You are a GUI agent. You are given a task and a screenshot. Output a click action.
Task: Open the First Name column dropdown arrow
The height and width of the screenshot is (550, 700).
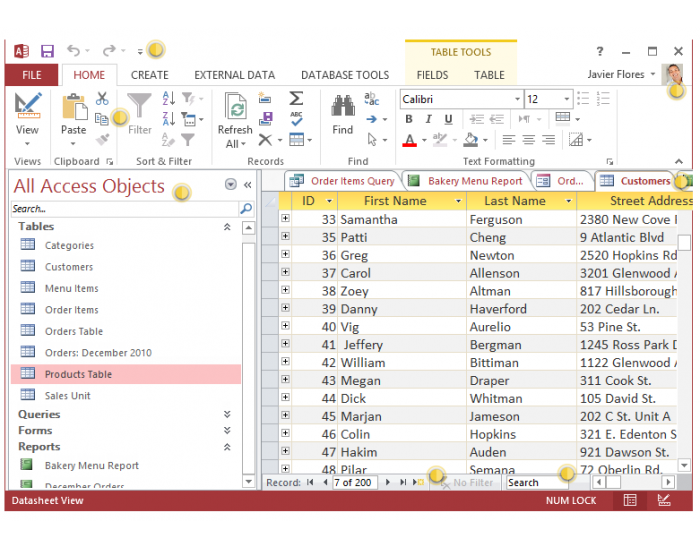point(458,201)
